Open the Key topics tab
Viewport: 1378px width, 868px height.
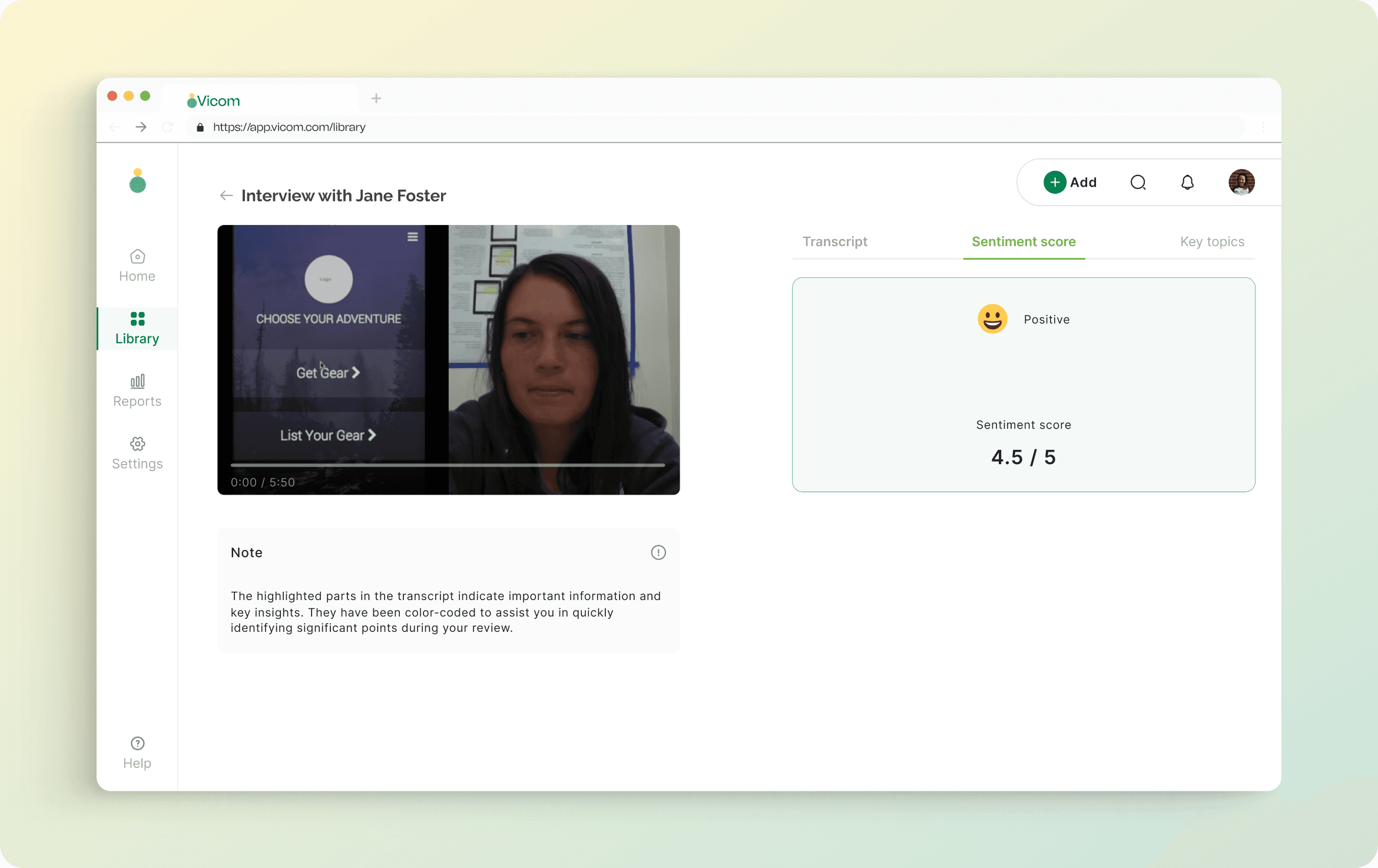click(1212, 241)
